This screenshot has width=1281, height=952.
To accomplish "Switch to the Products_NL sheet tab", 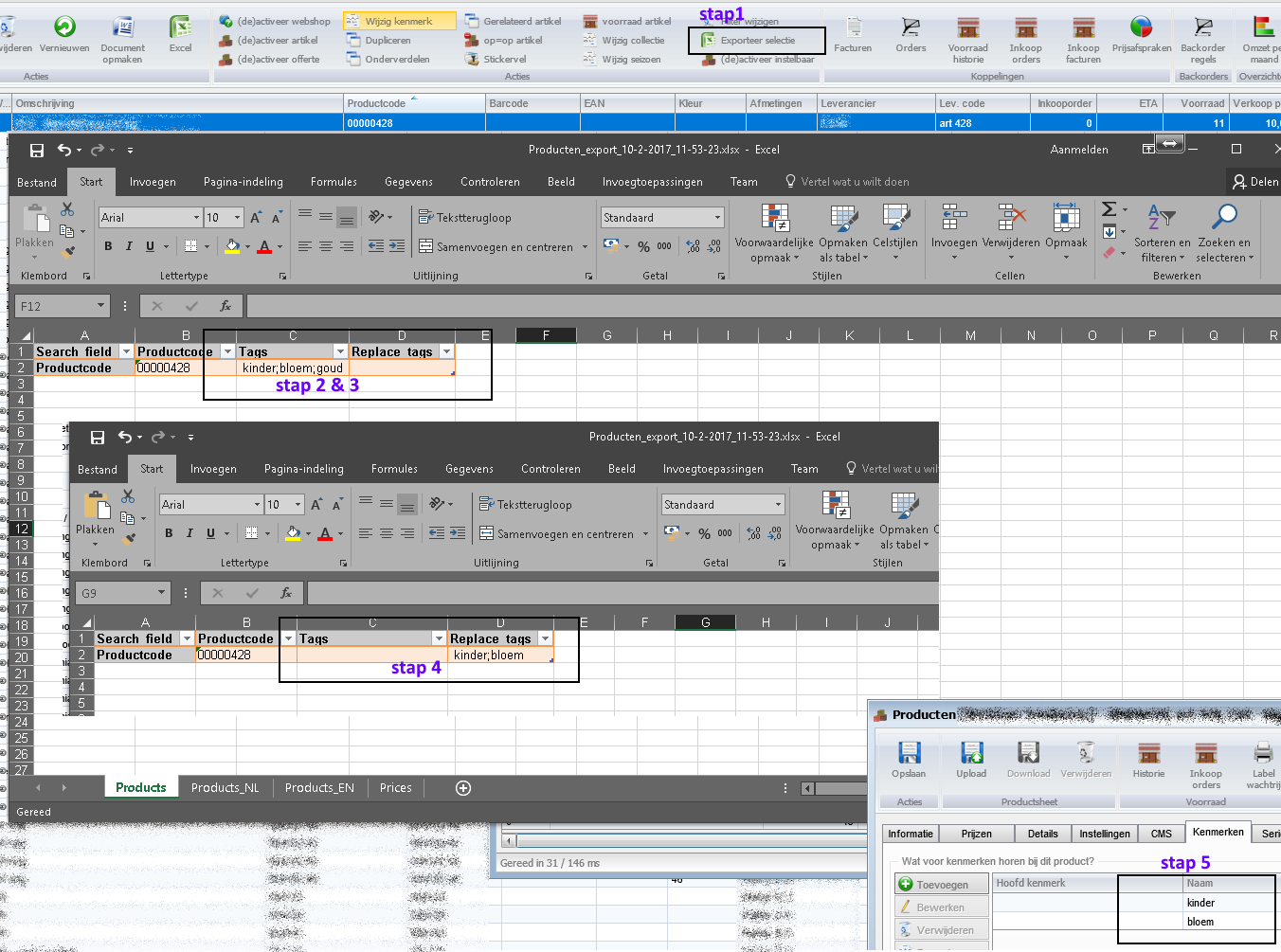I will point(225,788).
